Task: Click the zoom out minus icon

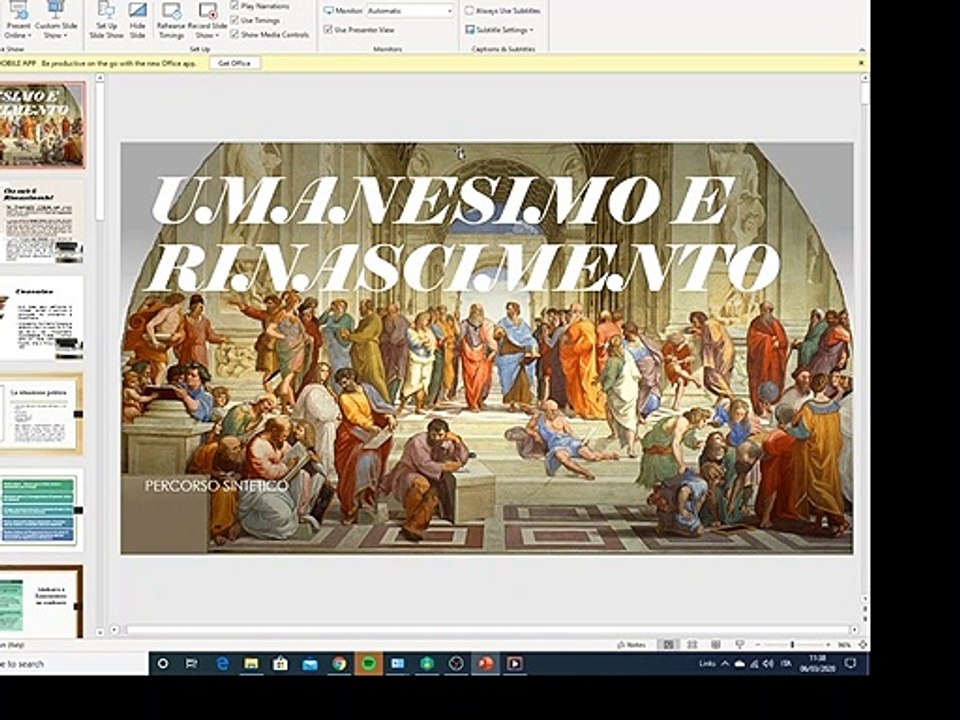Action: point(757,645)
